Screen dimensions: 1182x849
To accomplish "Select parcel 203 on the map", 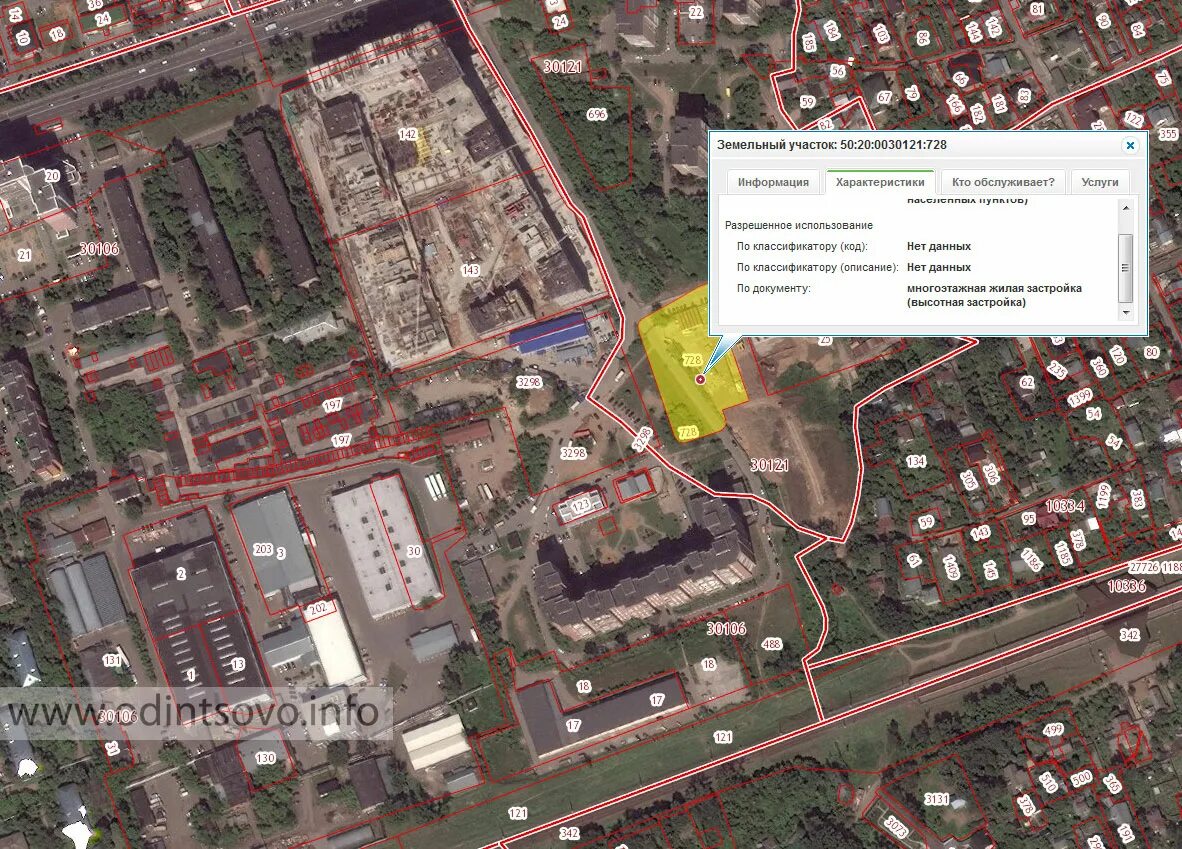I will tap(262, 549).
